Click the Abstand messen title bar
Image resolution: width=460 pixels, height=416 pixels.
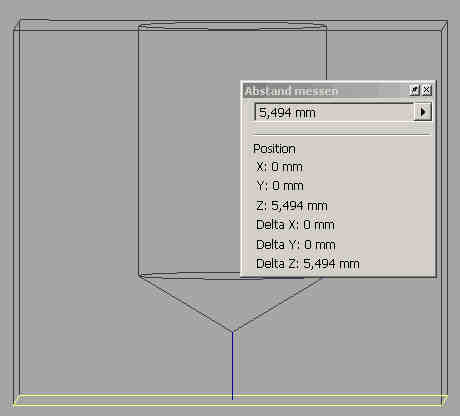(x=326, y=90)
